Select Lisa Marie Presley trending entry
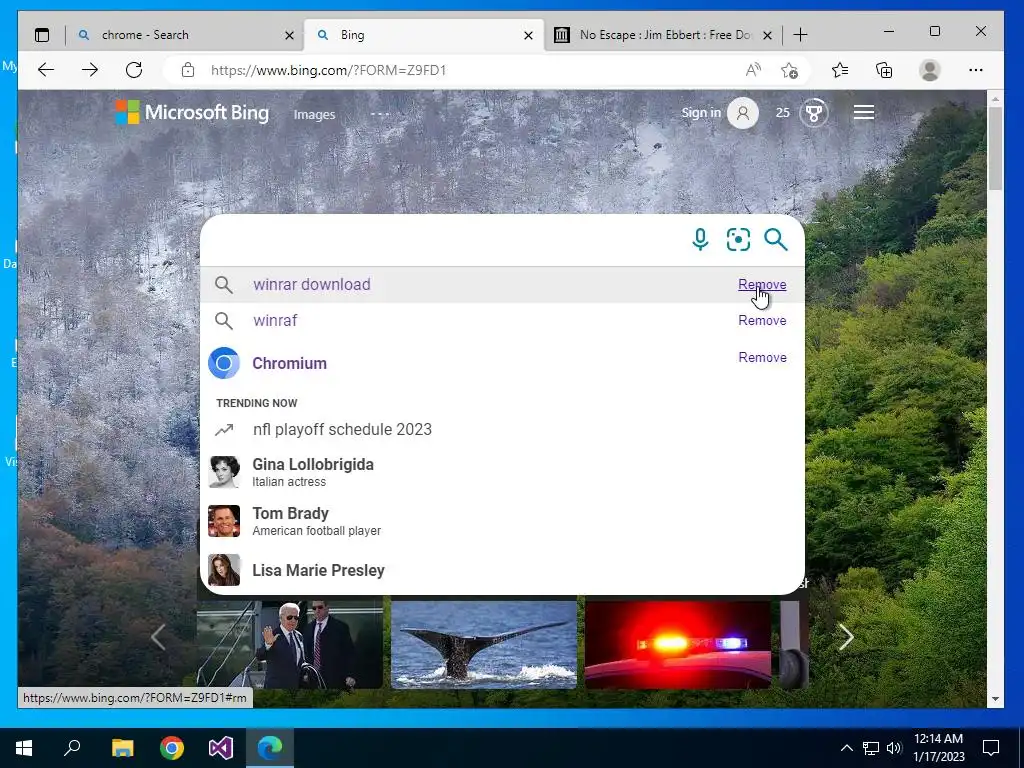Screen dimensions: 1024x768 [502, 570]
